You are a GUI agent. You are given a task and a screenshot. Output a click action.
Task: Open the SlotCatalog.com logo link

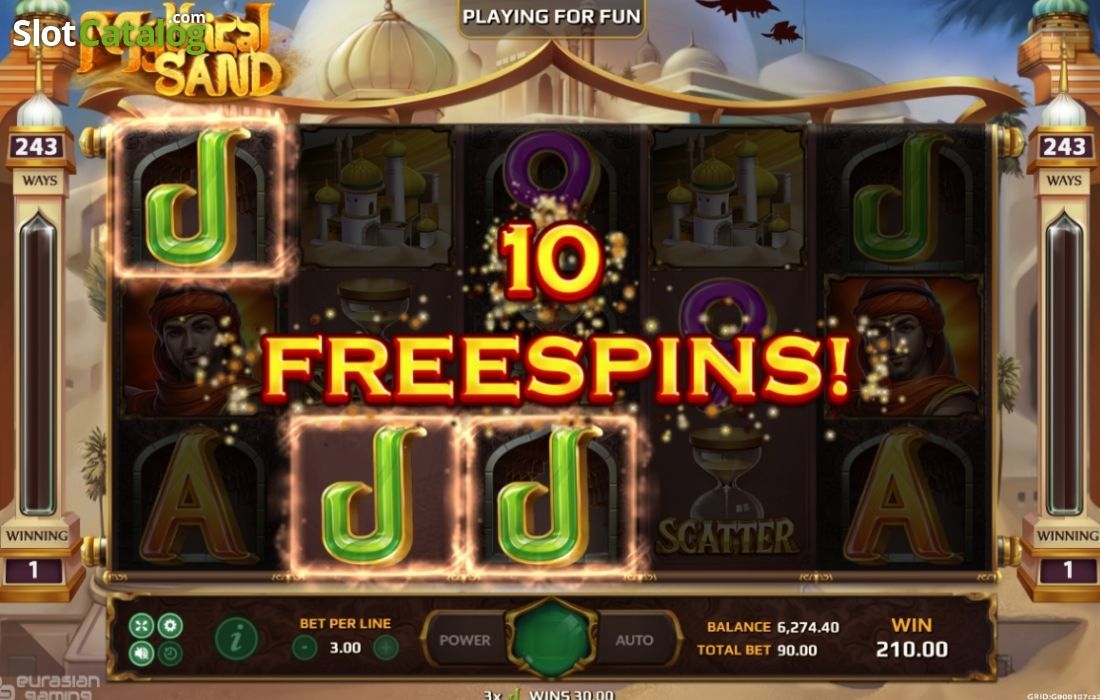click(109, 32)
